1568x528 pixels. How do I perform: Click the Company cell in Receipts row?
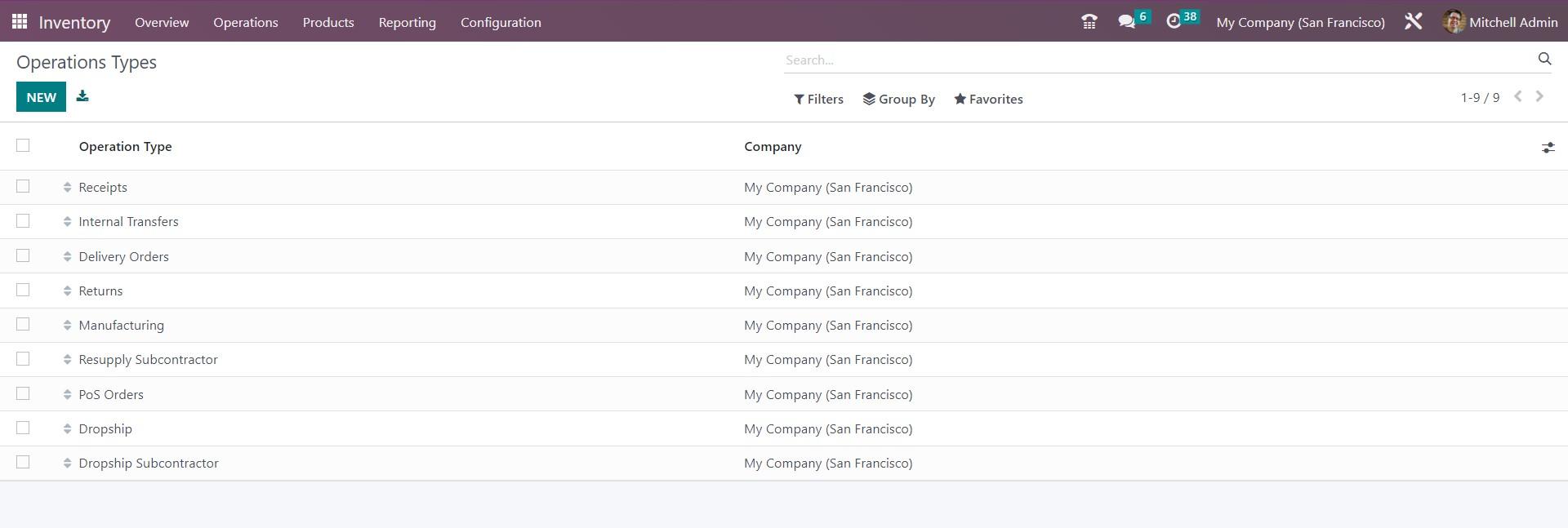(828, 188)
